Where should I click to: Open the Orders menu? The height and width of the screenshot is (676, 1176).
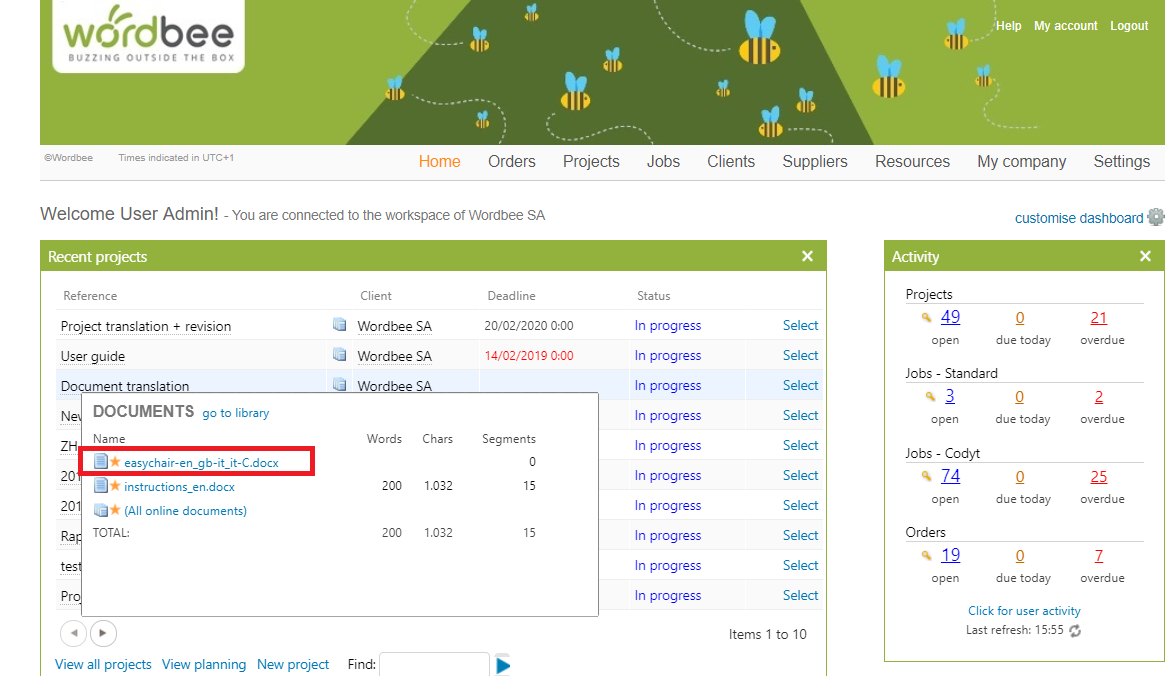[511, 161]
